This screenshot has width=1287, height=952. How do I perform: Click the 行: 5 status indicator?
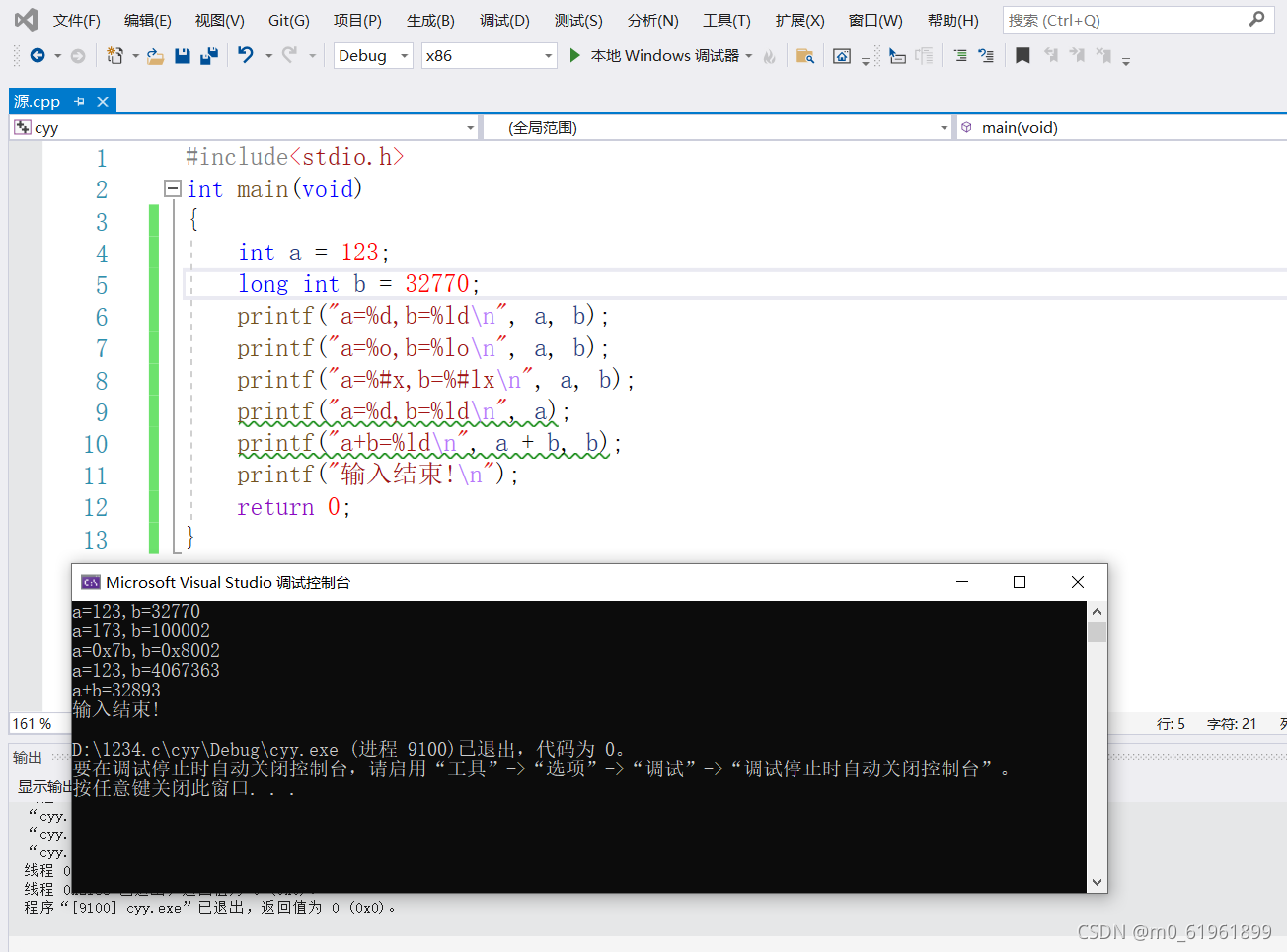tap(1171, 724)
